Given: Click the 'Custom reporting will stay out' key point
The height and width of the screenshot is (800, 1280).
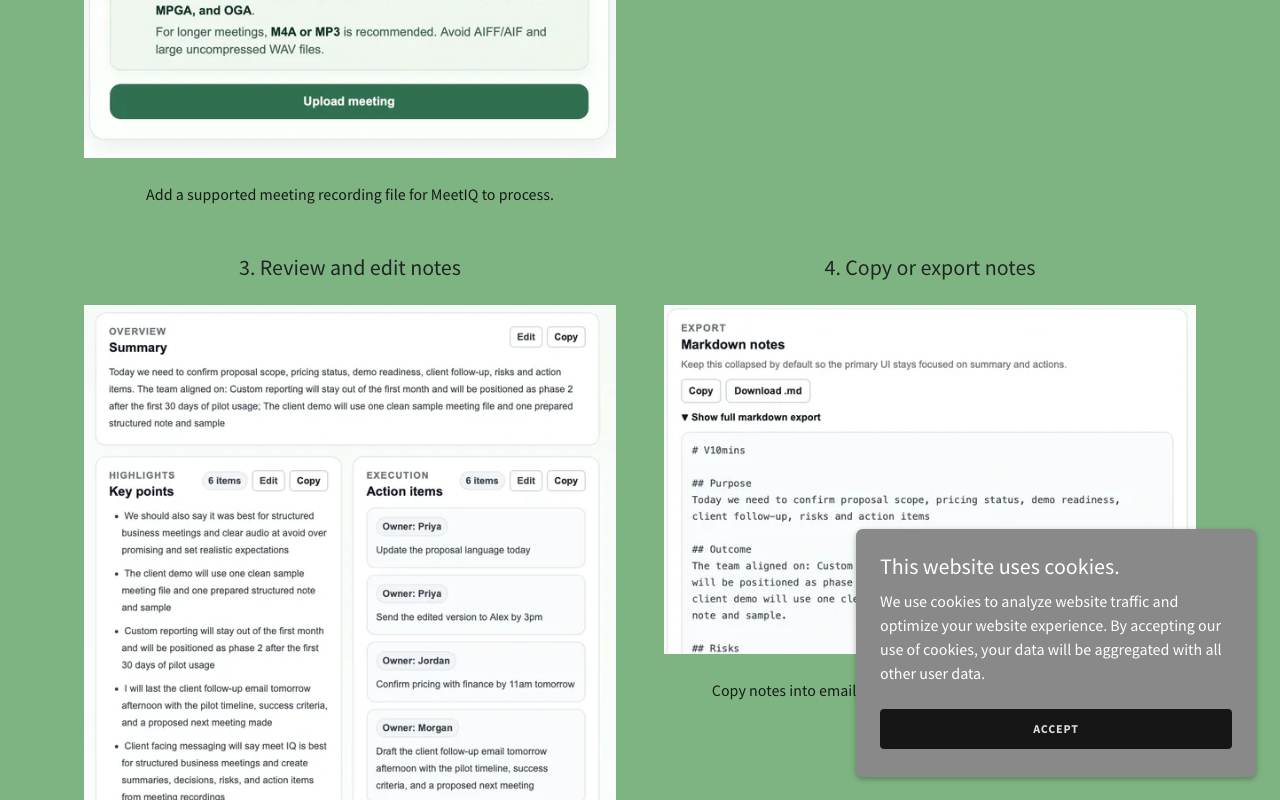Looking at the screenshot, I should click(x=222, y=648).
